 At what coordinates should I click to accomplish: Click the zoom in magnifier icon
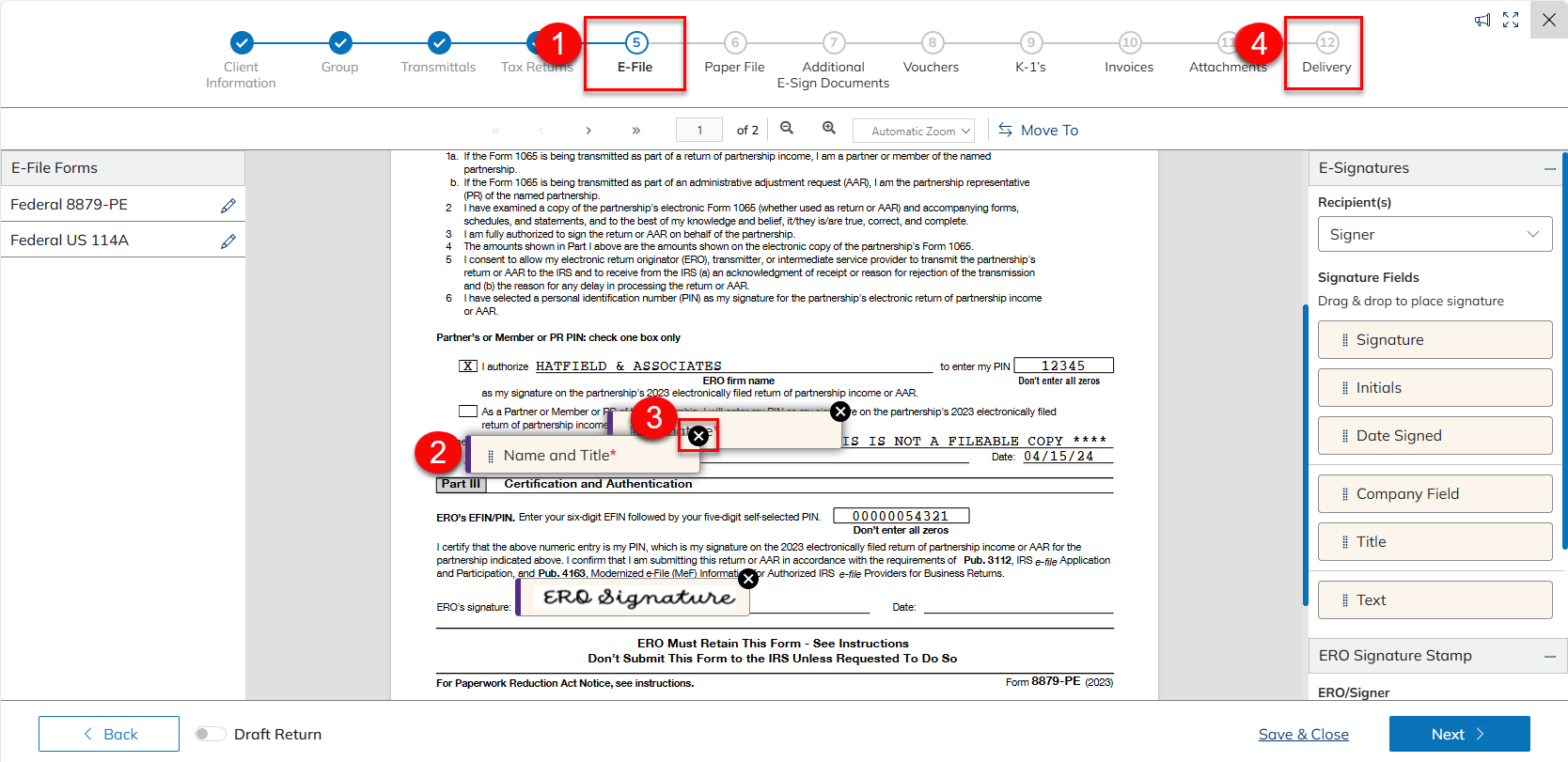828,129
